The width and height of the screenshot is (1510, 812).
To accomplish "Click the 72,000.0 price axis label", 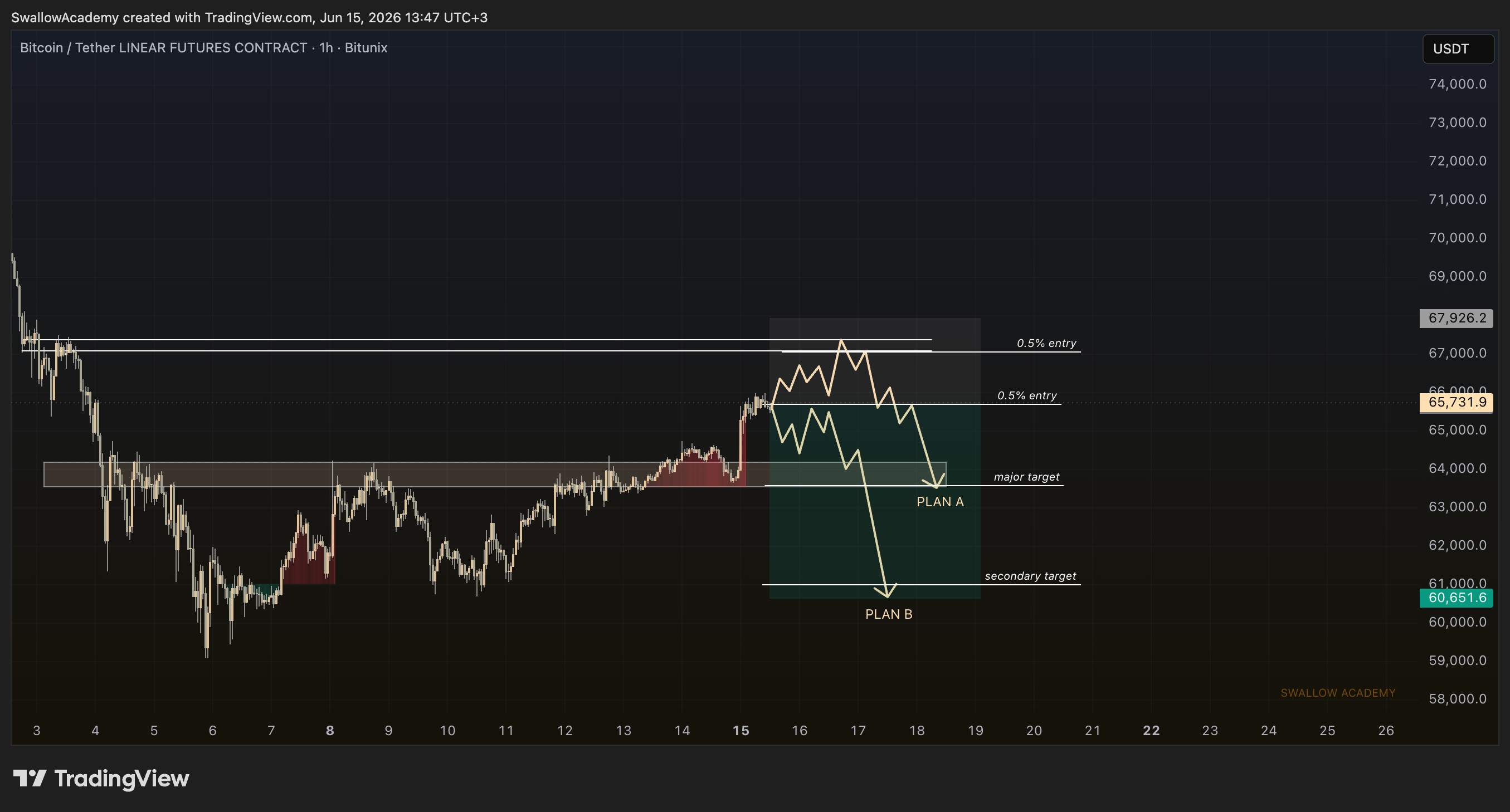I will click(x=1457, y=160).
